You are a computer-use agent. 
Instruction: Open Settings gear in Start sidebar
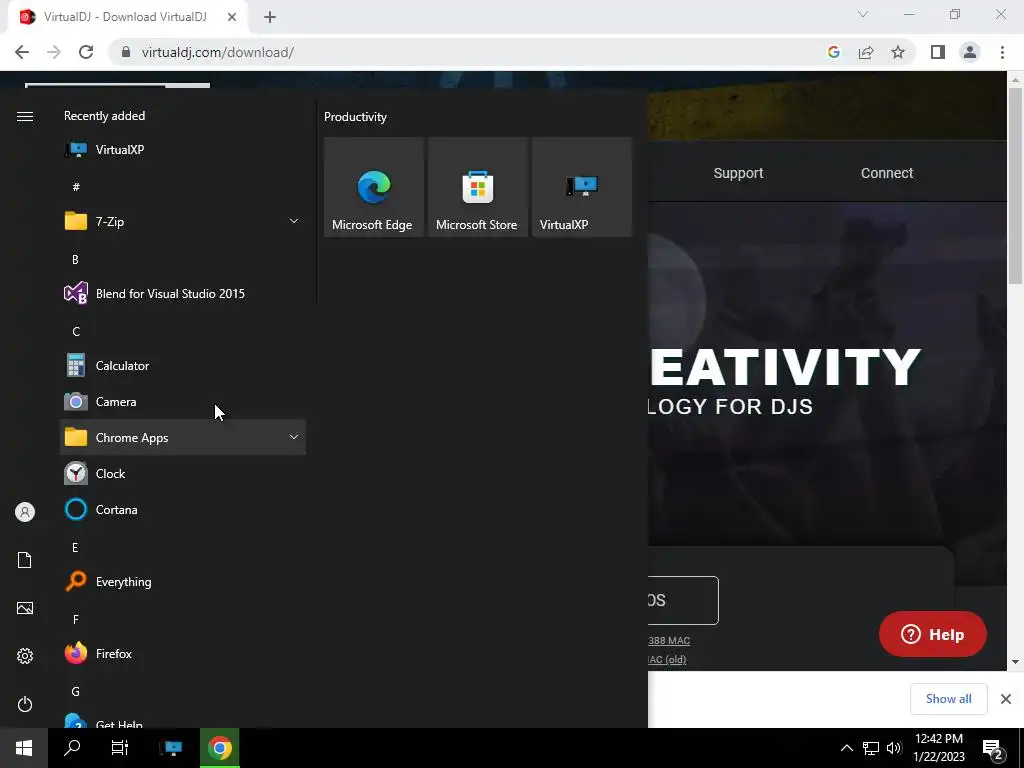pos(25,656)
